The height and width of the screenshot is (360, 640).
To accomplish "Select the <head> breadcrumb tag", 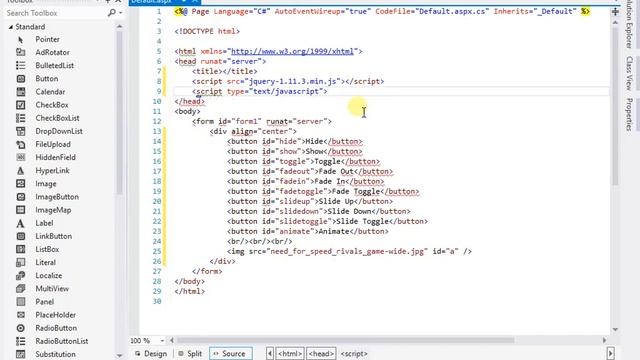I will (x=322, y=353).
